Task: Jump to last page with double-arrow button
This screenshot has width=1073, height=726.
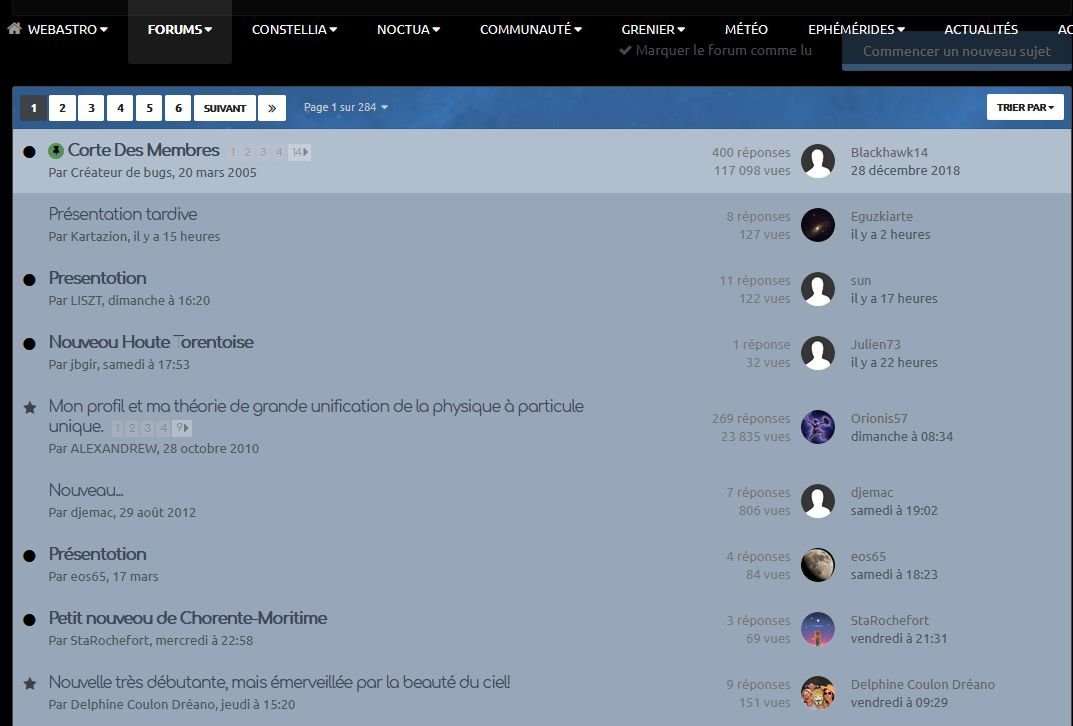Action: pyautogui.click(x=272, y=107)
